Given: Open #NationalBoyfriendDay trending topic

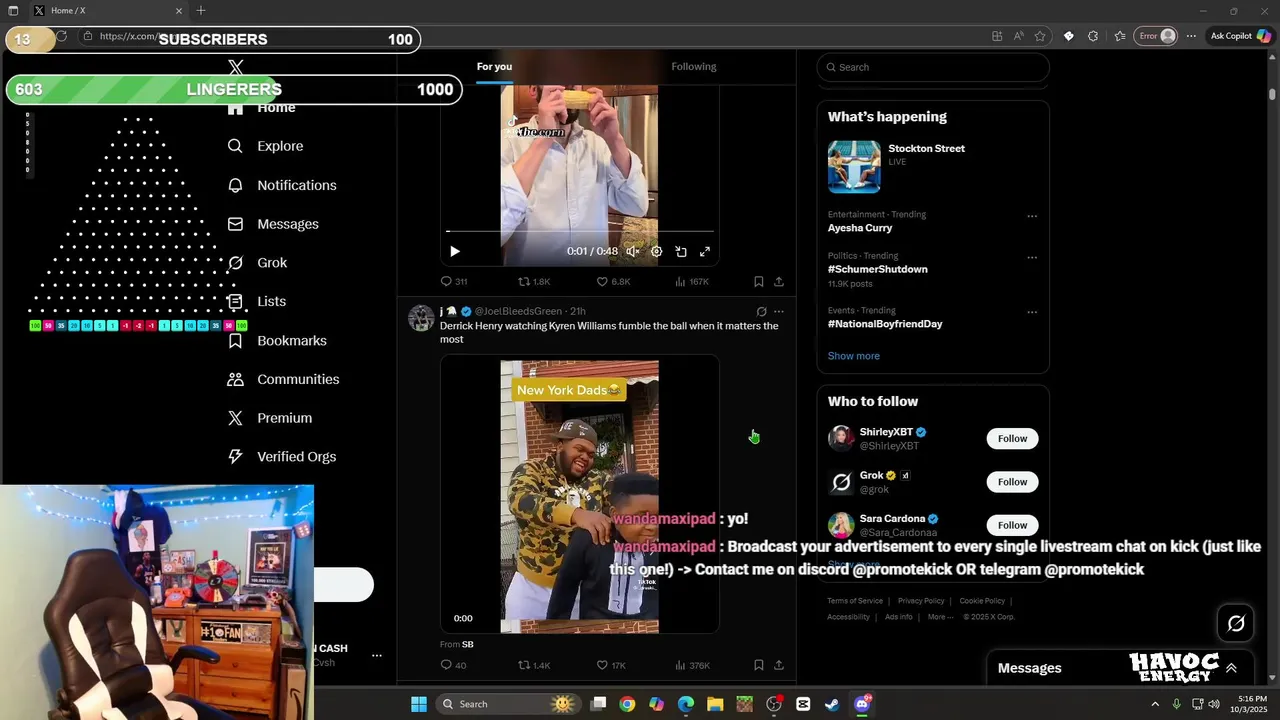Looking at the screenshot, I should [x=885, y=324].
